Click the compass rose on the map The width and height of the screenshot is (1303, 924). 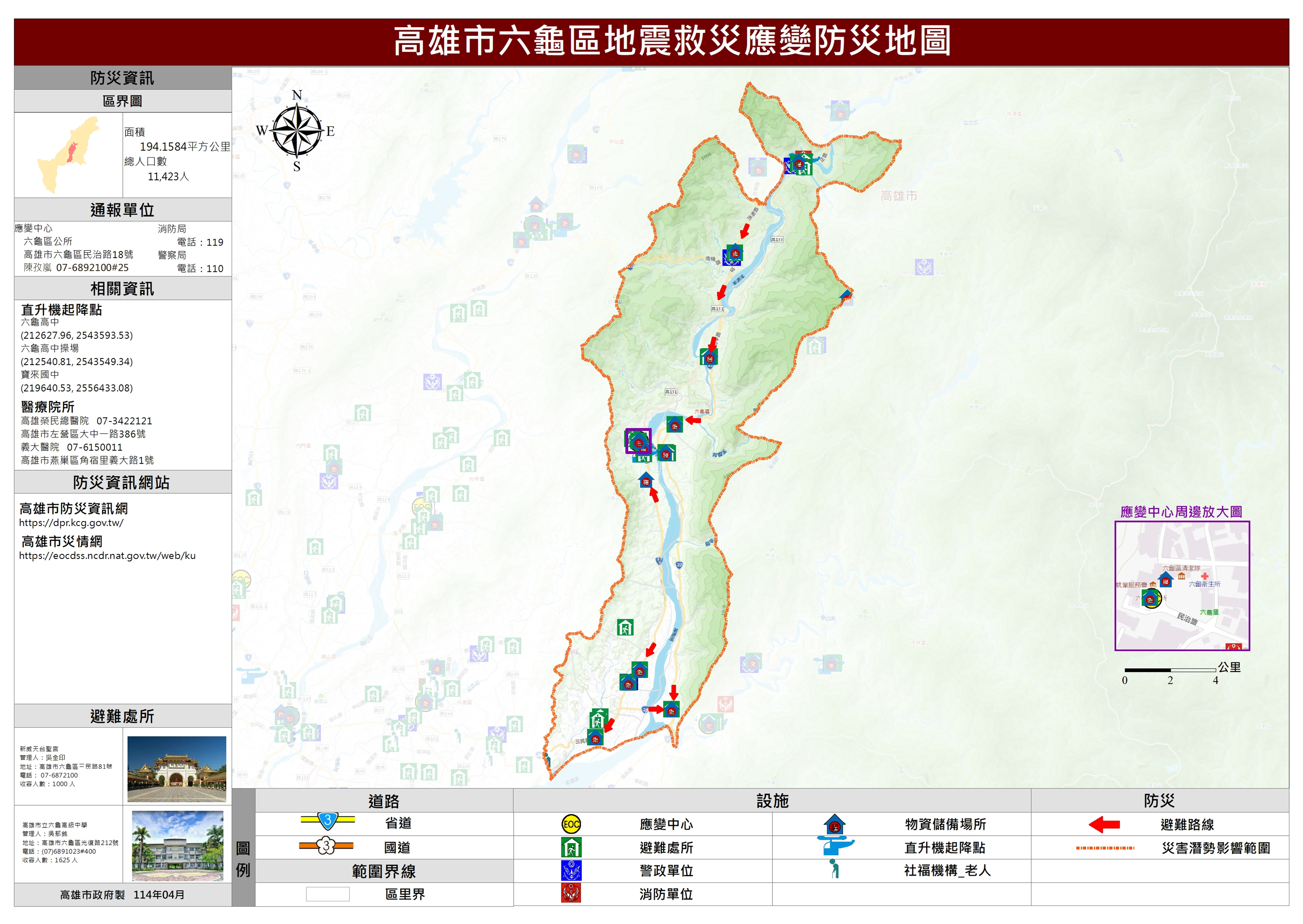point(296,130)
